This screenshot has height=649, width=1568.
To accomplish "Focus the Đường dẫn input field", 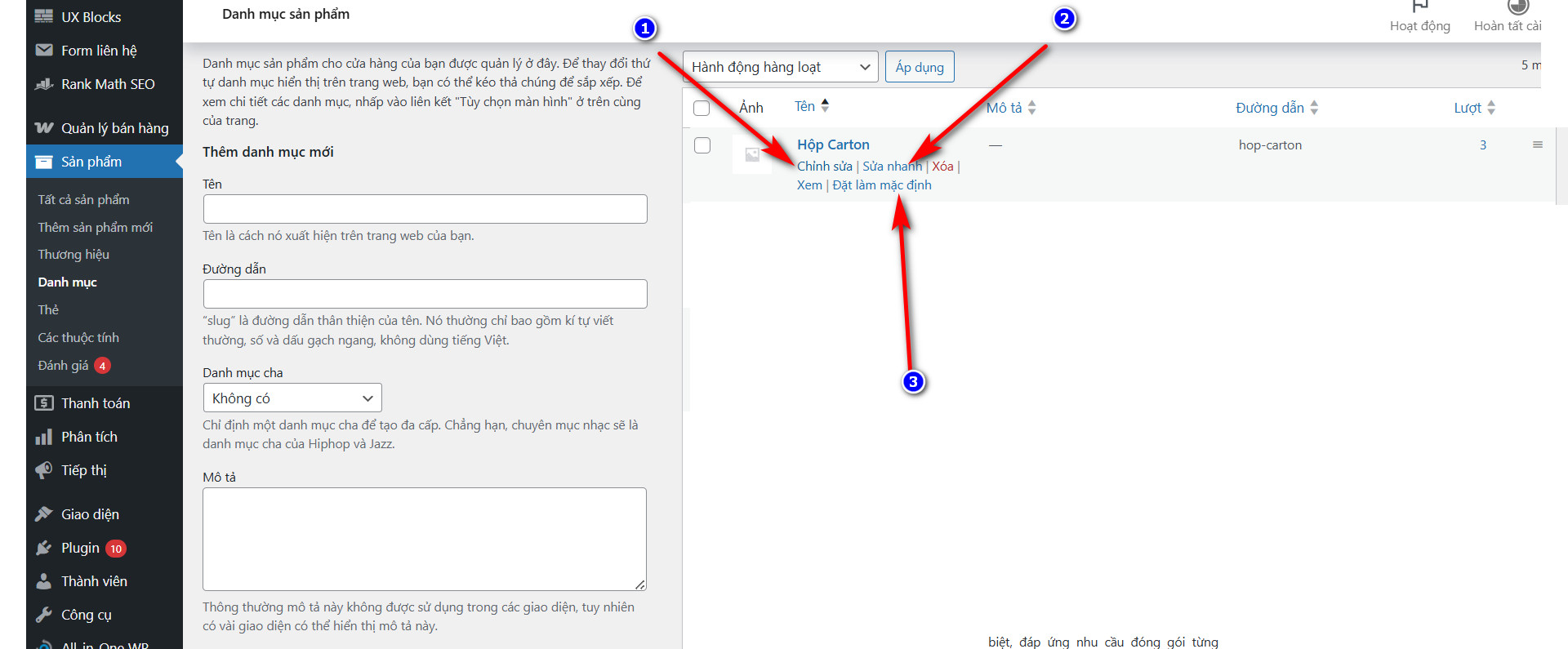I will pos(425,294).
